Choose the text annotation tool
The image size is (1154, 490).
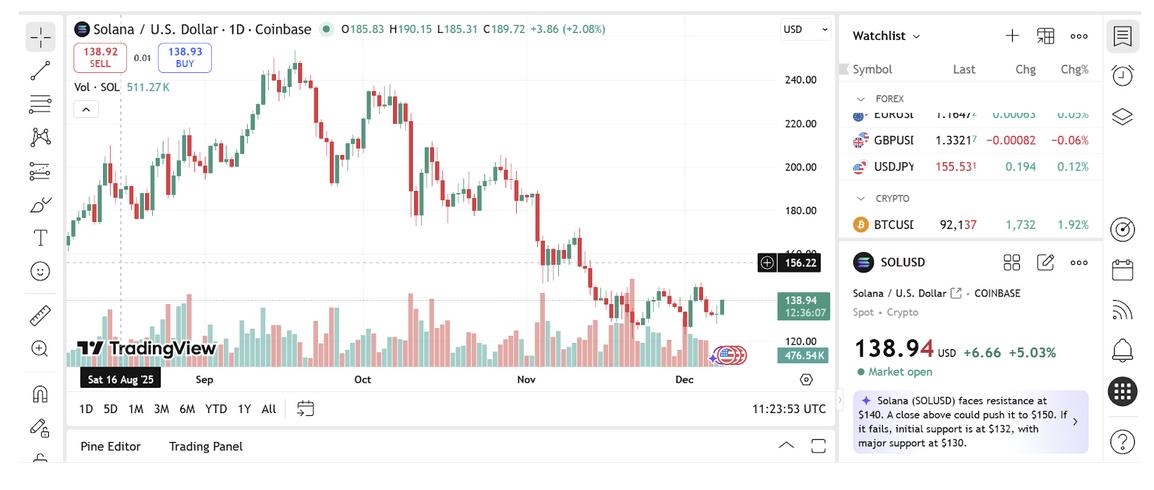coord(40,237)
